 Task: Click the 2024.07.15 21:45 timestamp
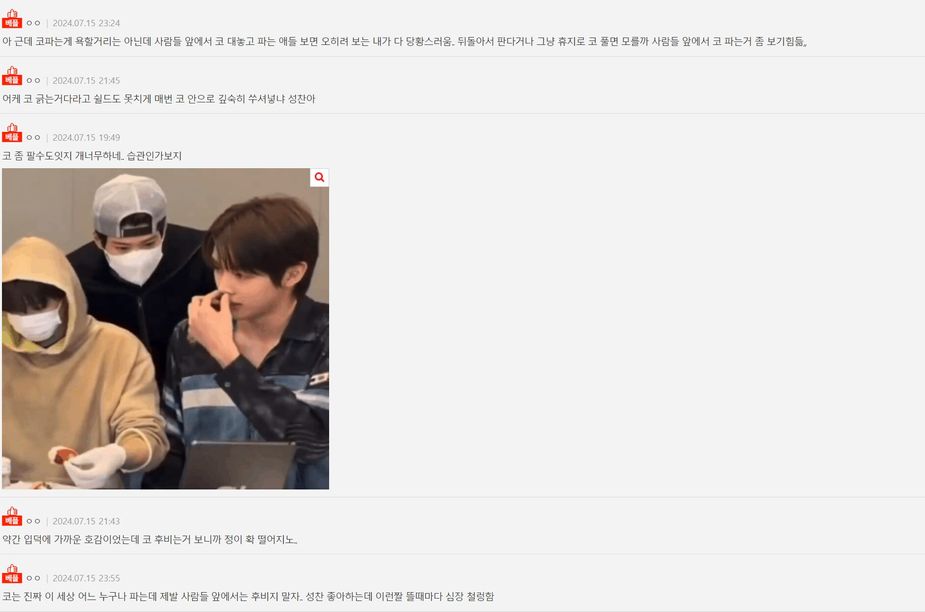(x=86, y=80)
